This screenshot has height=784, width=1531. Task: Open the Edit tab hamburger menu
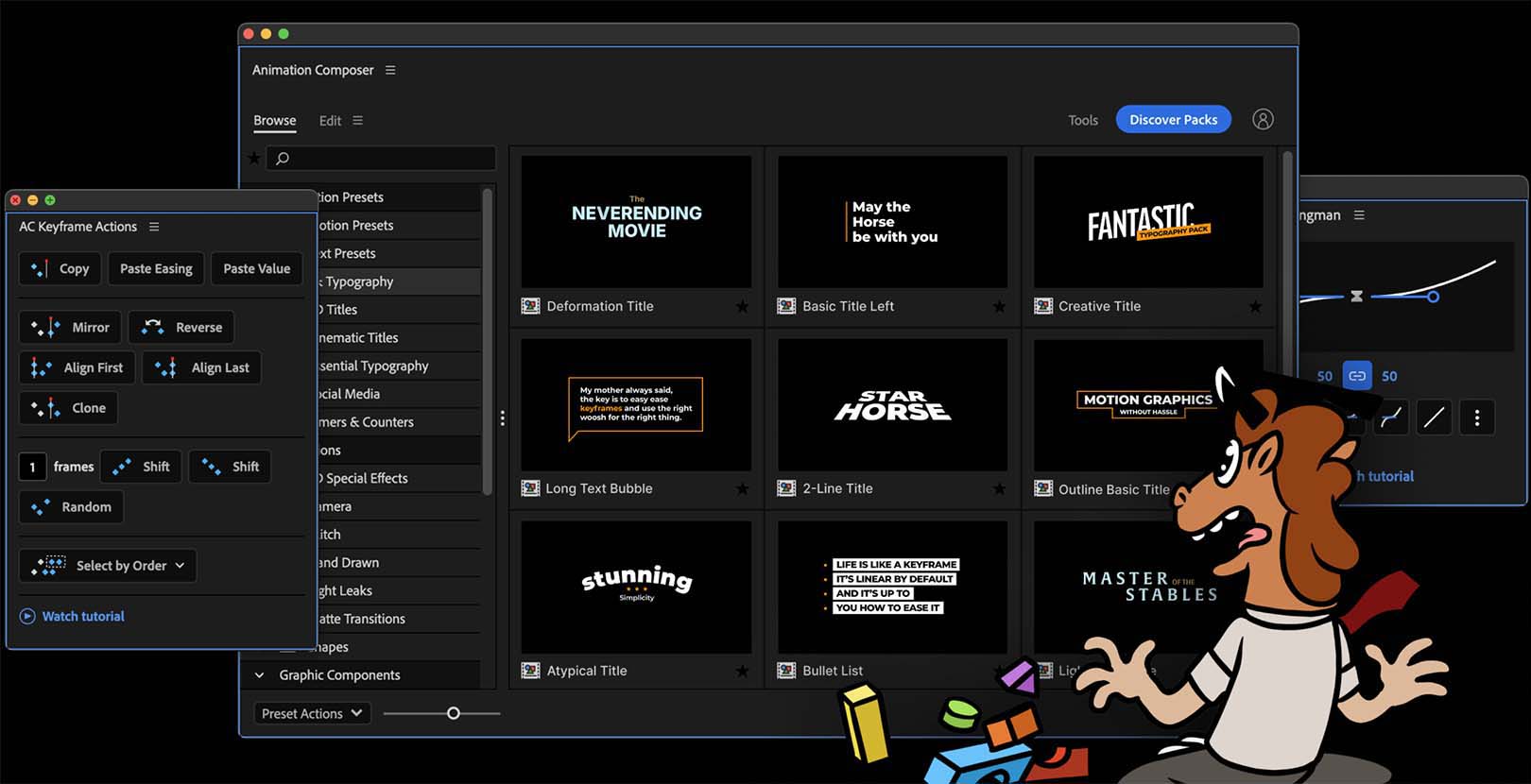[x=357, y=120]
